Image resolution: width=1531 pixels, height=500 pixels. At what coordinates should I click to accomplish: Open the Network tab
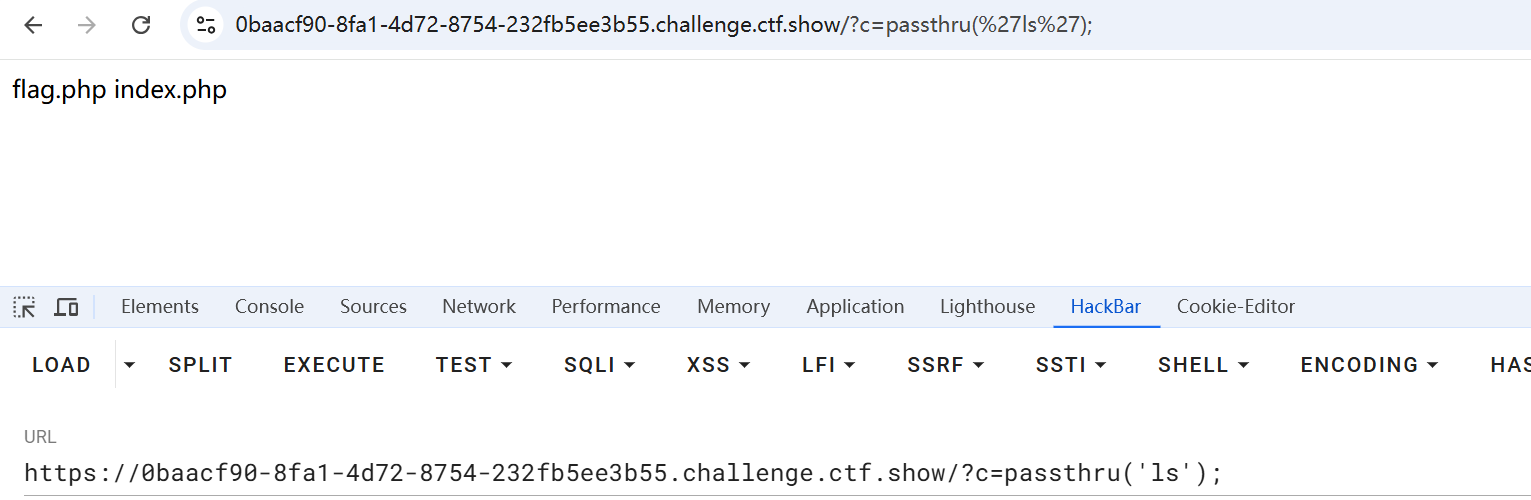click(479, 307)
